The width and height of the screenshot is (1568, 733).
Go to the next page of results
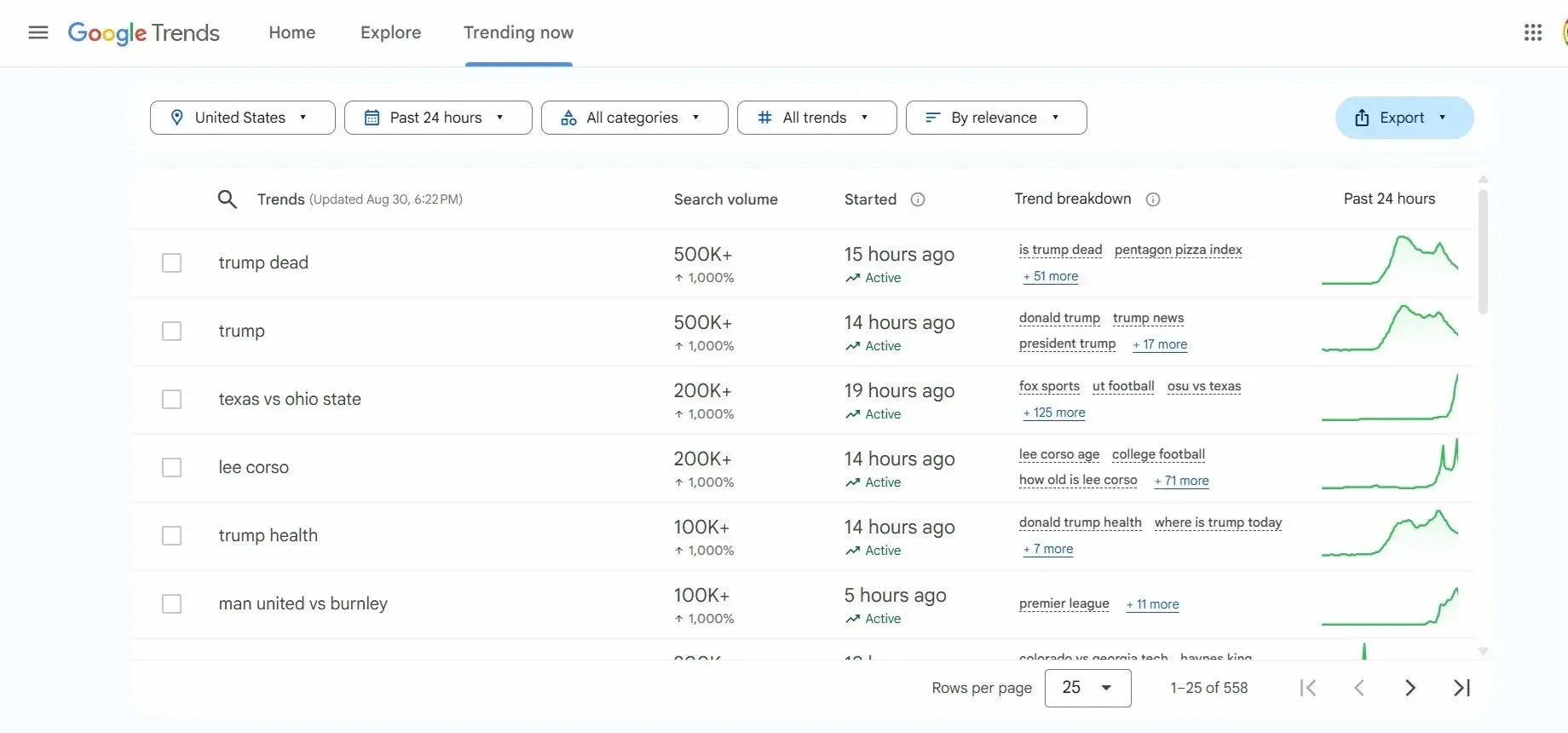1410,688
